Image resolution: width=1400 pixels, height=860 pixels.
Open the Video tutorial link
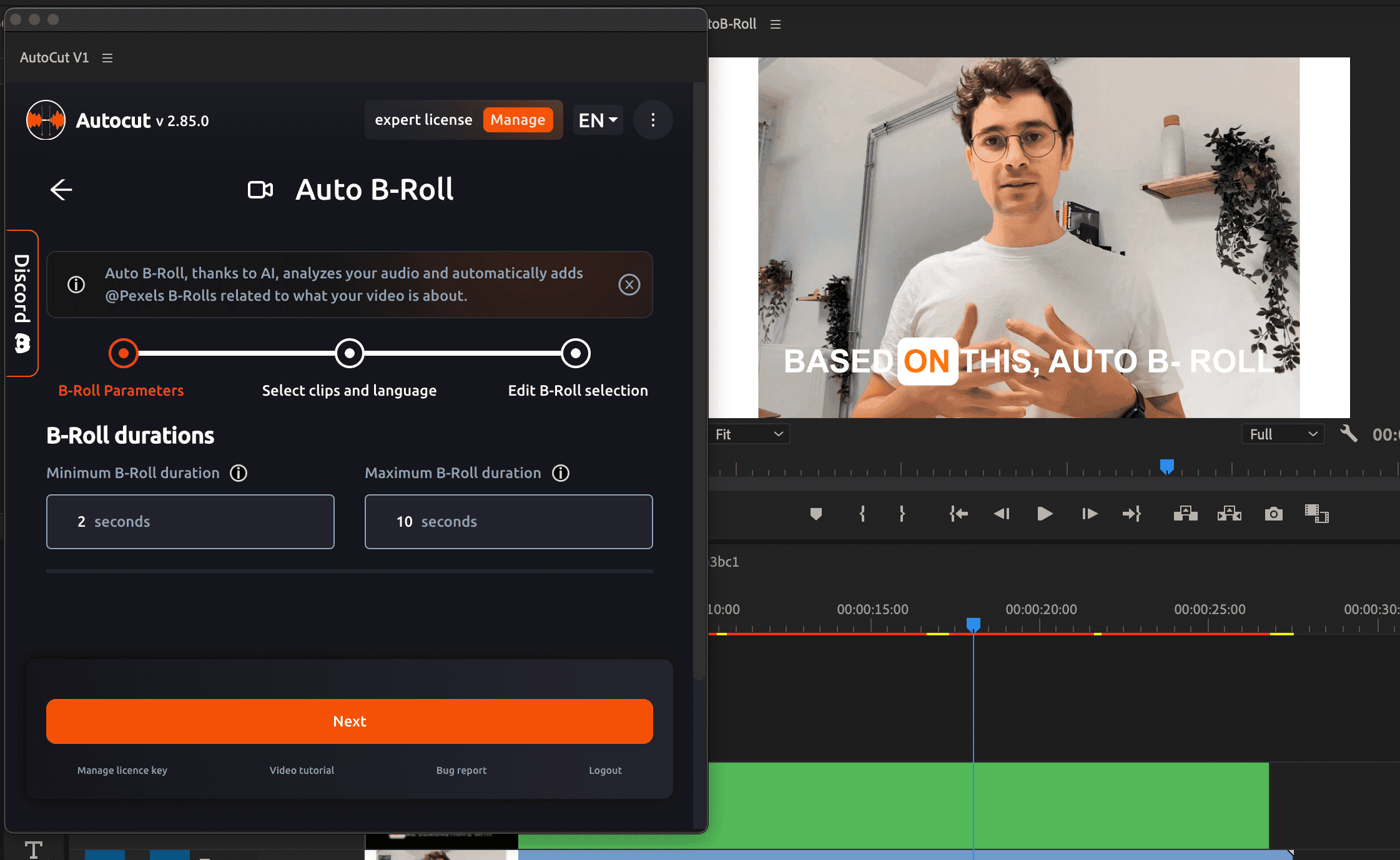coord(302,770)
